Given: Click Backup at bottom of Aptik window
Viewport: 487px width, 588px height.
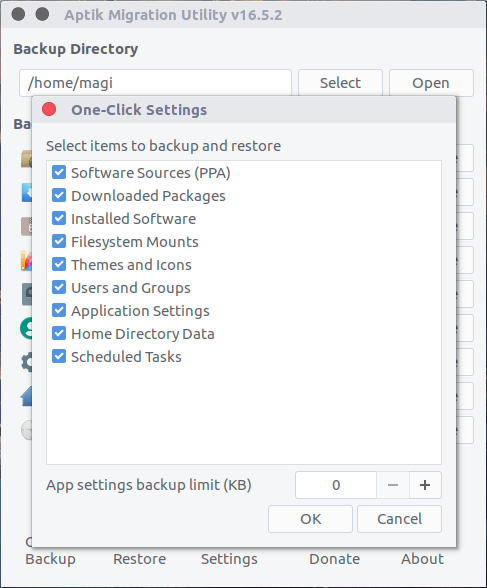Looking at the screenshot, I should [50, 559].
